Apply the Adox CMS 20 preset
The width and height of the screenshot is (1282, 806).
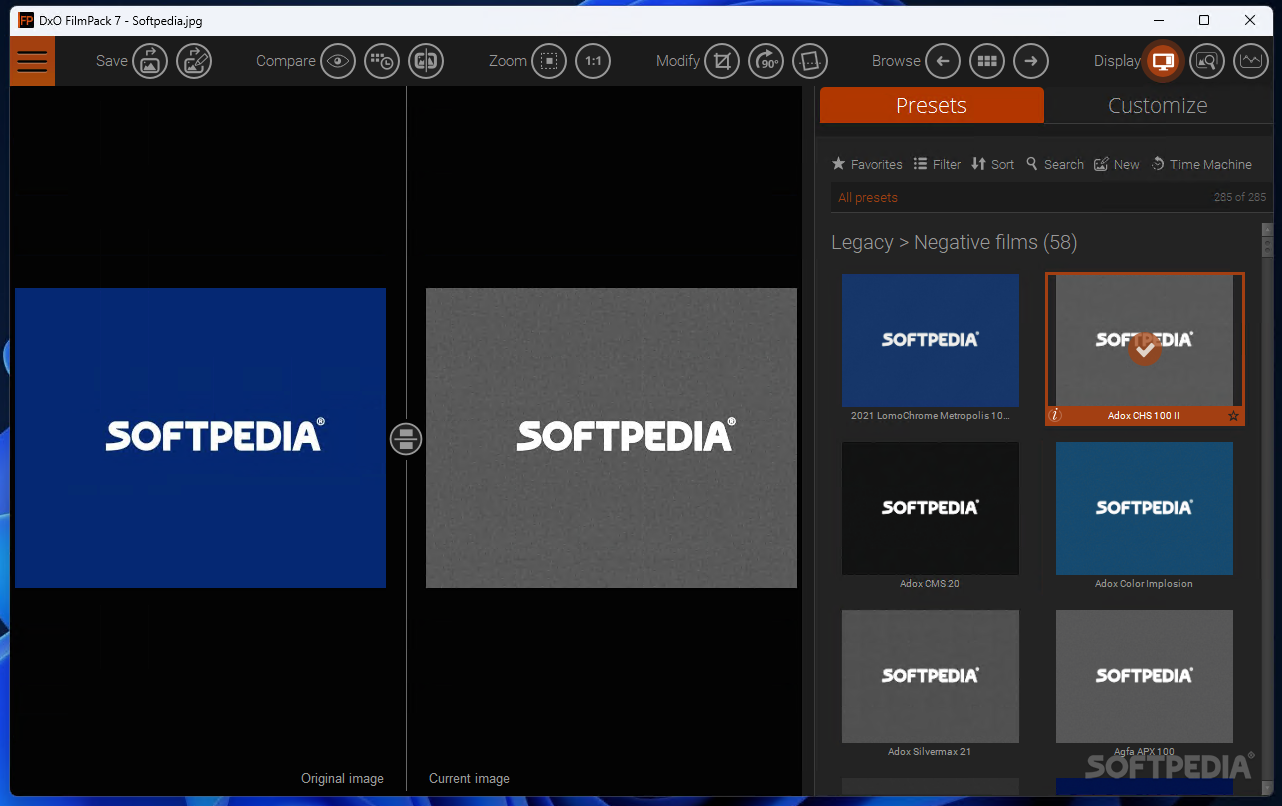click(x=930, y=508)
